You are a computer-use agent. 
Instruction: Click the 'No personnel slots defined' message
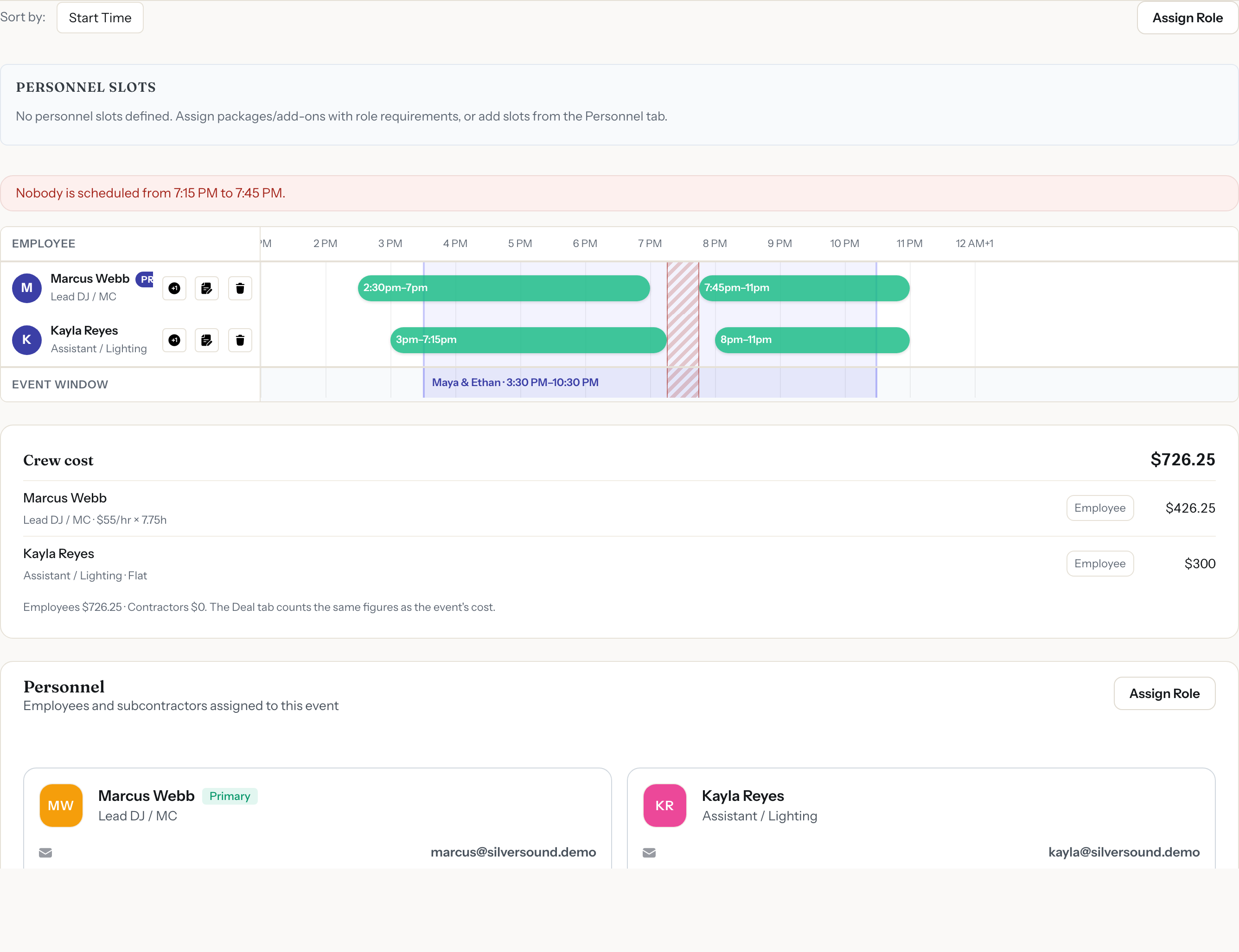(x=342, y=116)
